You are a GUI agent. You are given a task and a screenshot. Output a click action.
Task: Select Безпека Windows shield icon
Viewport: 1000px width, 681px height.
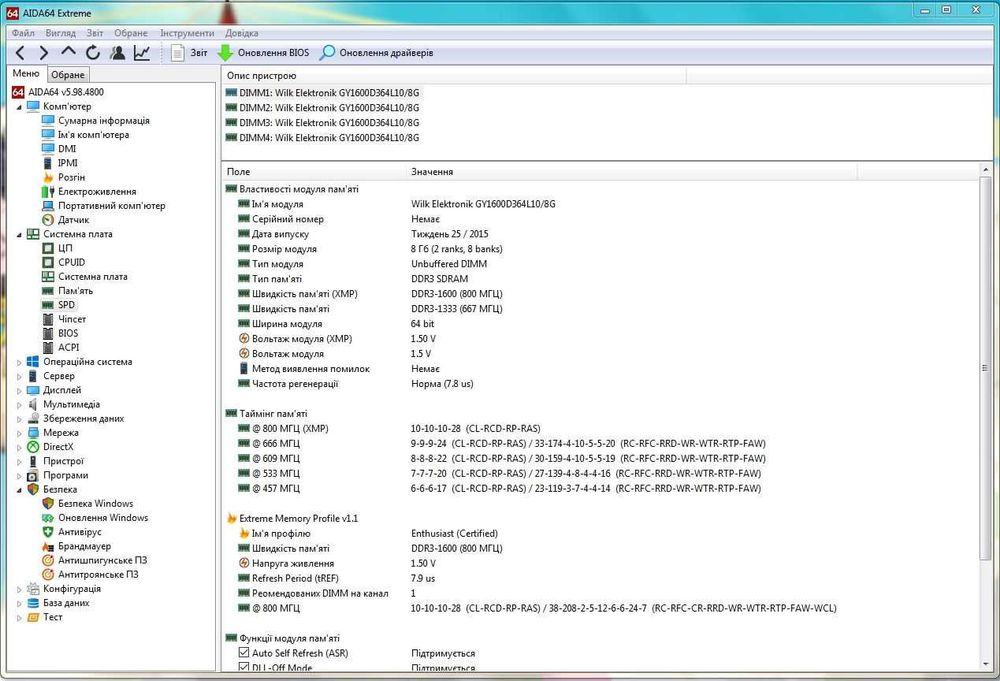click(48, 504)
